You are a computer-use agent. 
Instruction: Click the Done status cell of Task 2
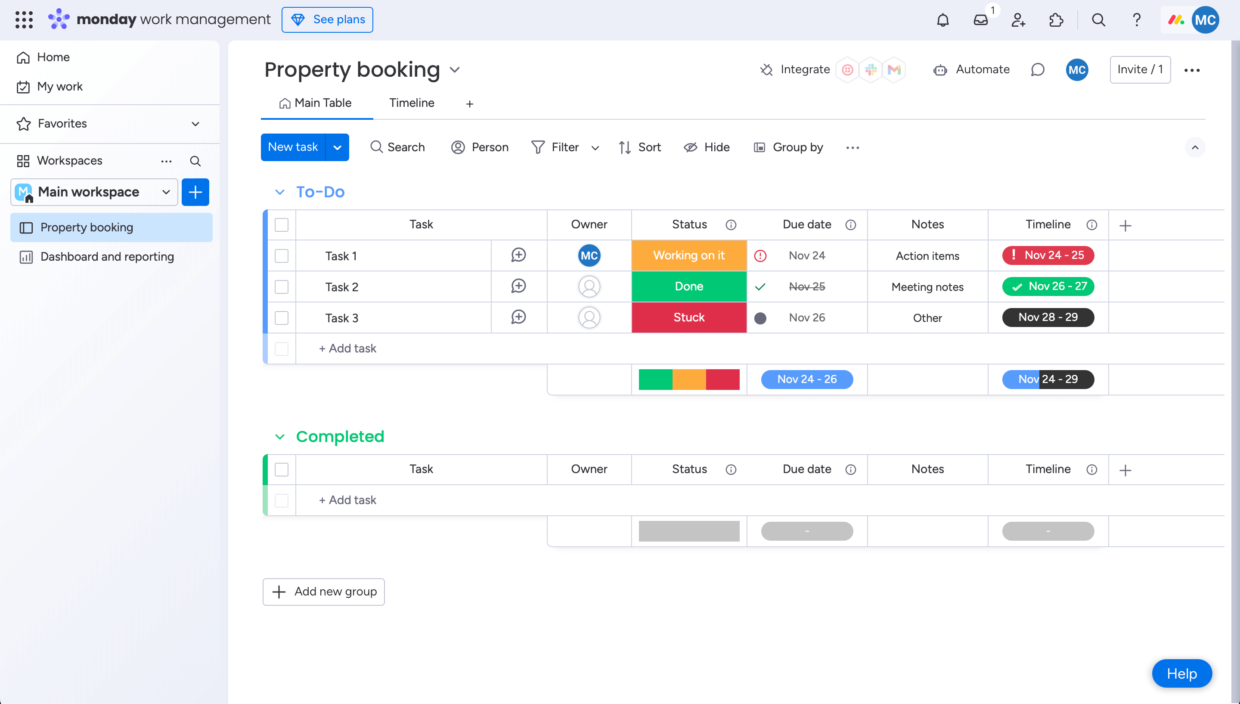pyautogui.click(x=688, y=286)
